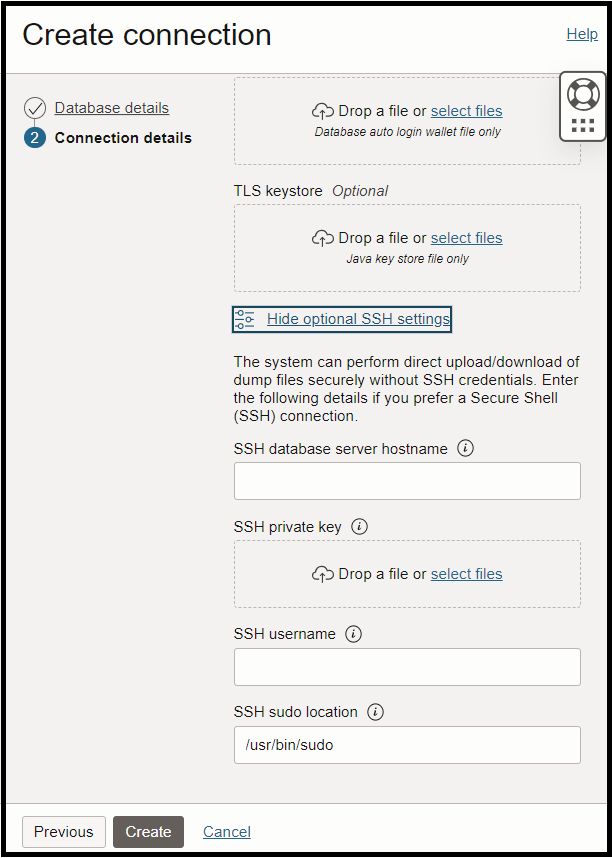
Task: Click the completed checkmark for Database details
Action: click(35, 108)
